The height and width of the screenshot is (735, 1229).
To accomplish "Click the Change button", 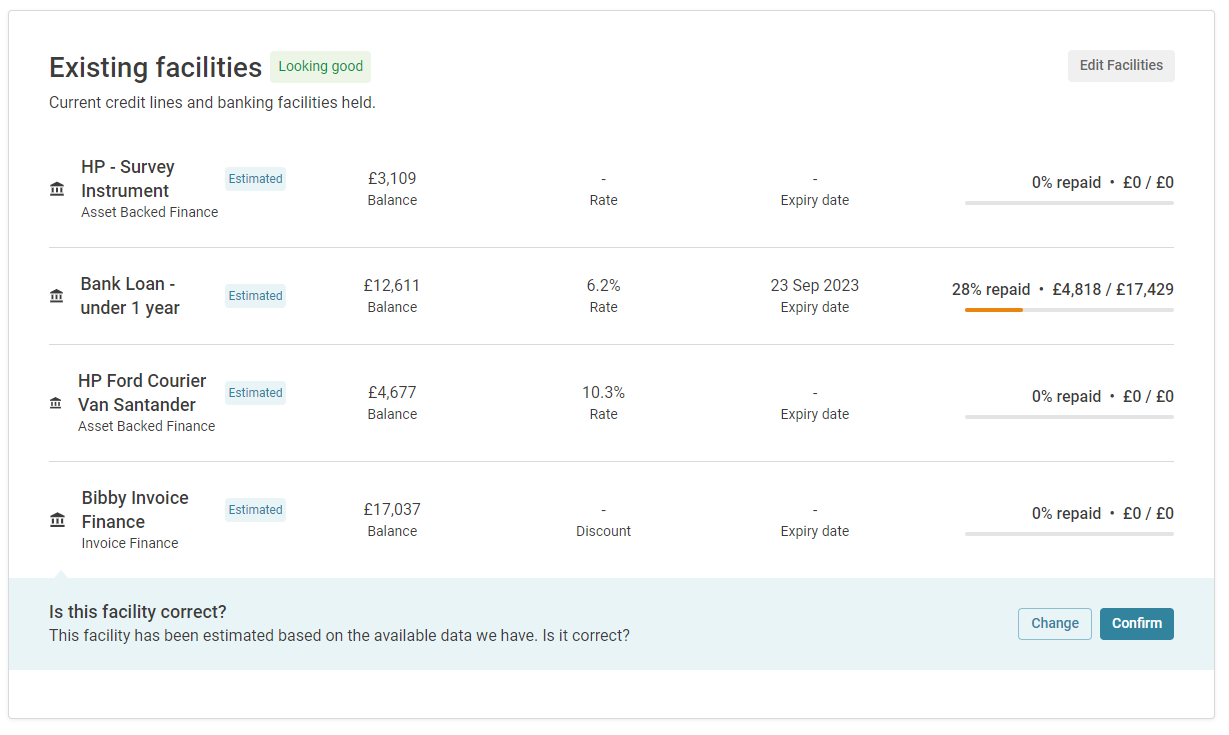I will pyautogui.click(x=1055, y=624).
